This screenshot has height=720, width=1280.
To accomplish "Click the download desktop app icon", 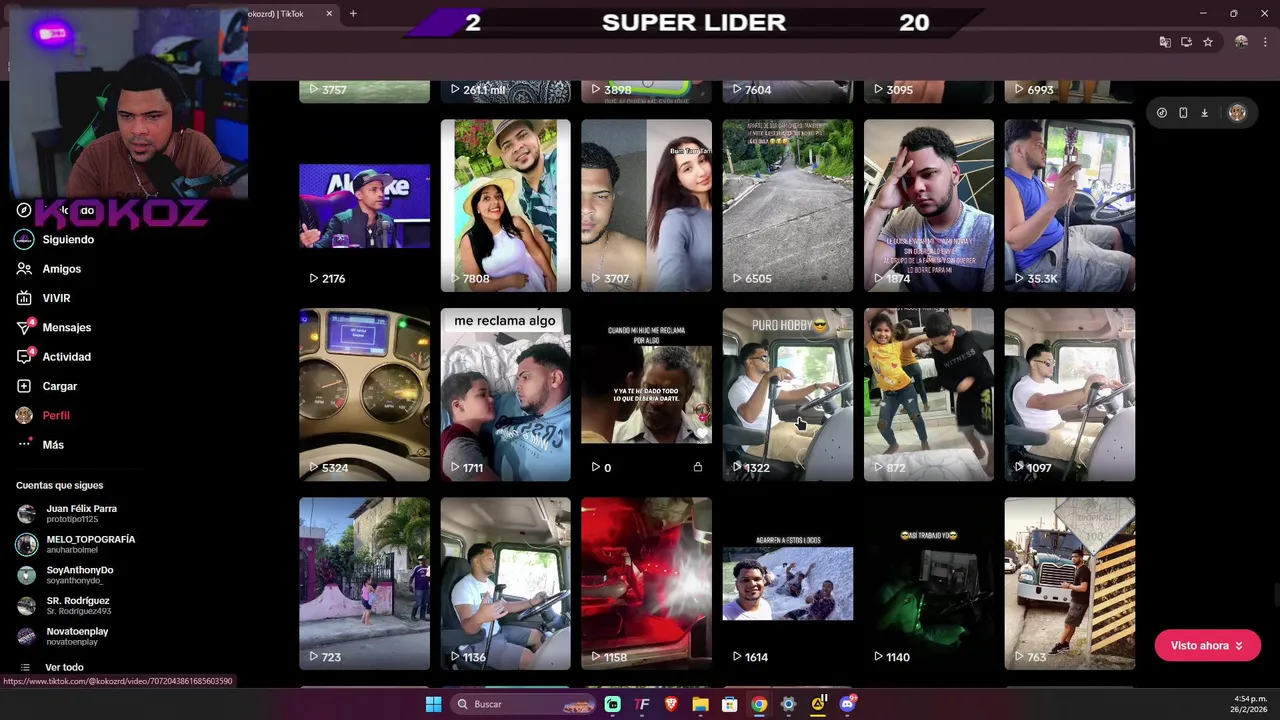I will click(x=1204, y=113).
